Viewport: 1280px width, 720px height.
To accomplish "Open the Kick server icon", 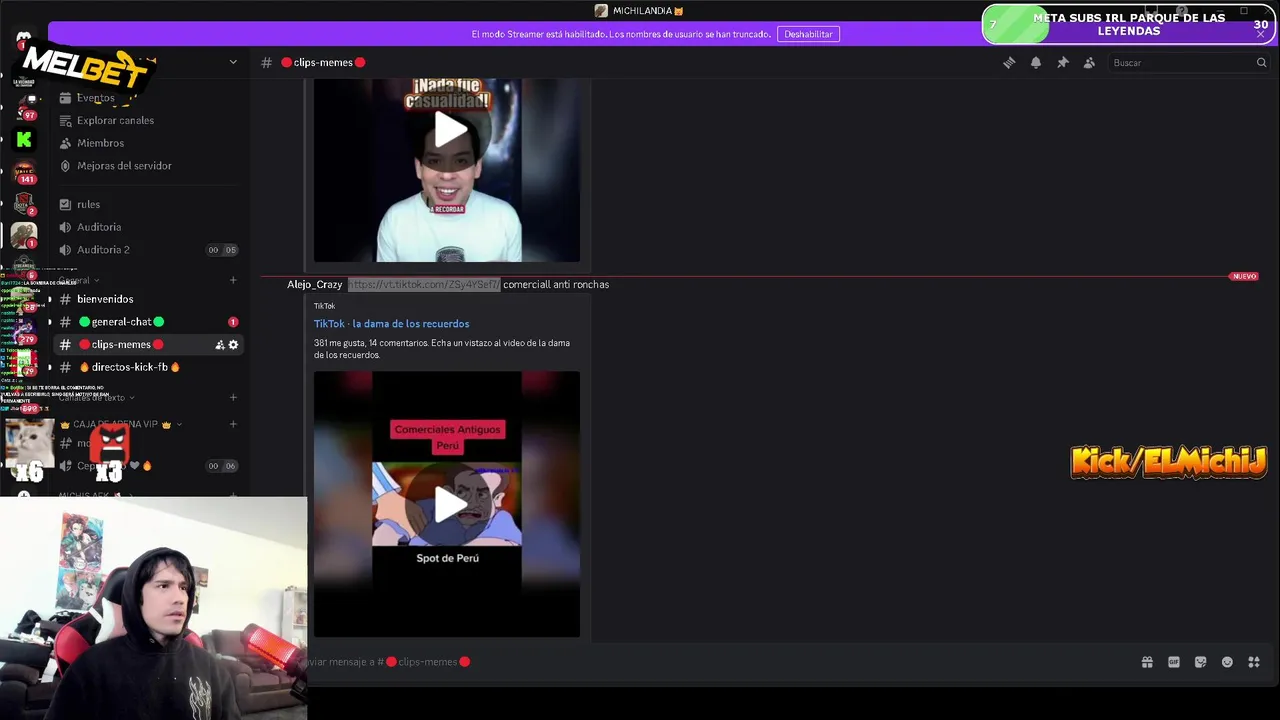I will click(x=24, y=140).
